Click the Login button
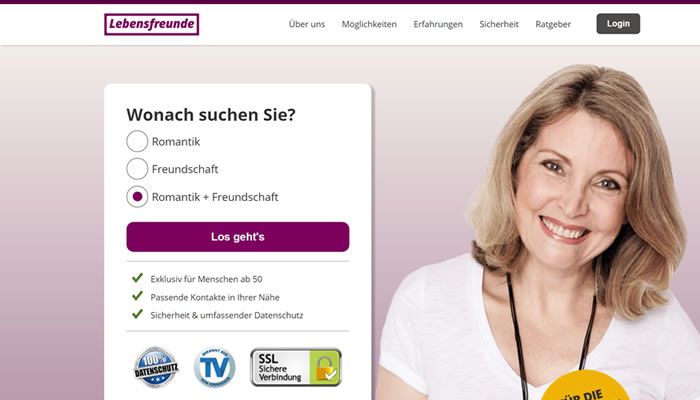This screenshot has width=700, height=400. coord(618,24)
